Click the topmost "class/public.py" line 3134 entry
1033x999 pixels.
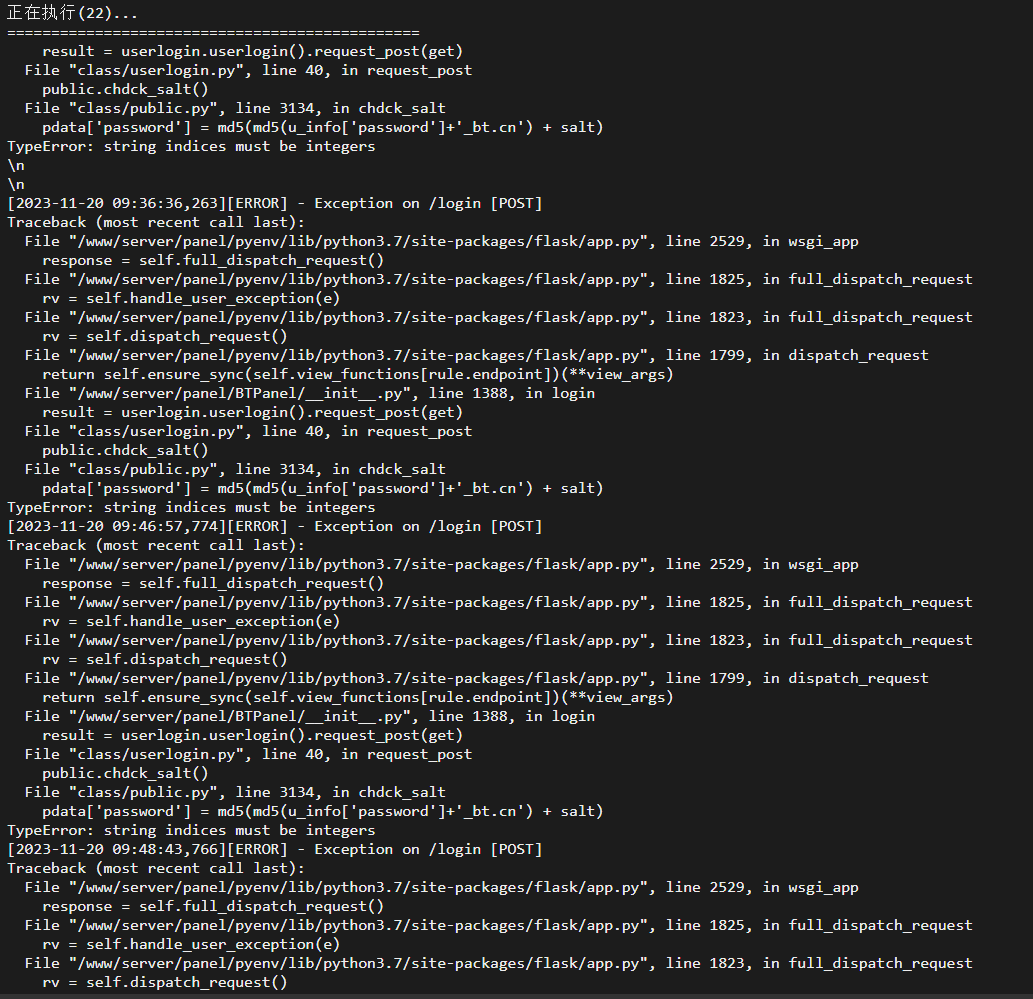[235, 108]
